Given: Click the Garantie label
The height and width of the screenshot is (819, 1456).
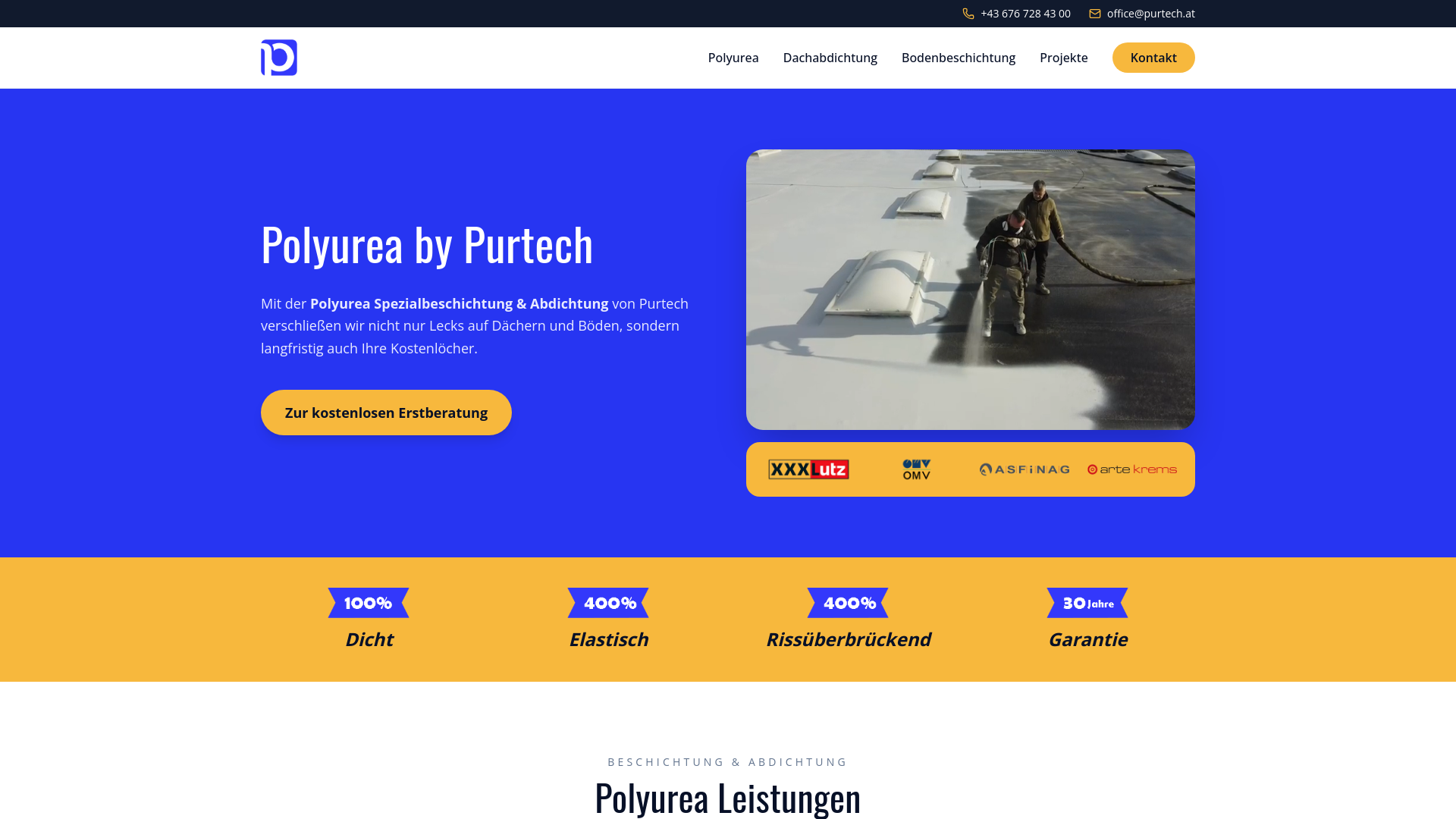Looking at the screenshot, I should point(1087,639).
